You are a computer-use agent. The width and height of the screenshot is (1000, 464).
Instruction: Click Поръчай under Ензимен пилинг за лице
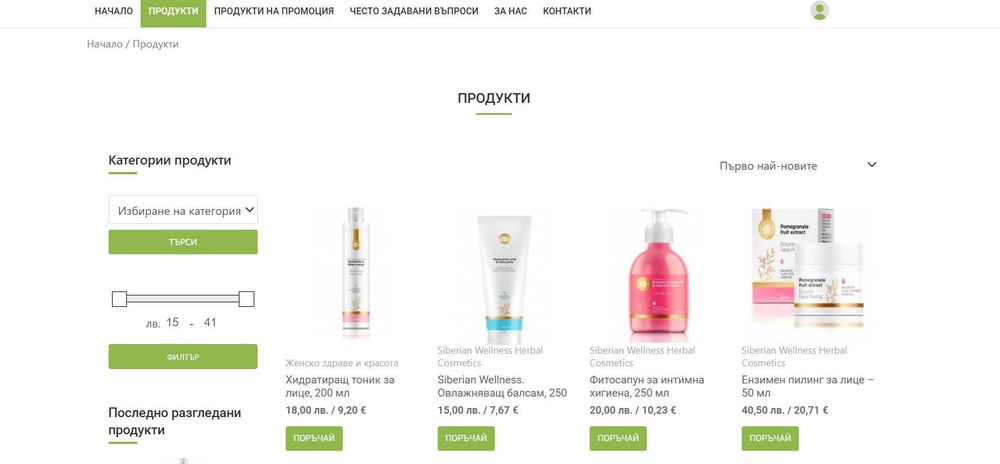click(770, 439)
